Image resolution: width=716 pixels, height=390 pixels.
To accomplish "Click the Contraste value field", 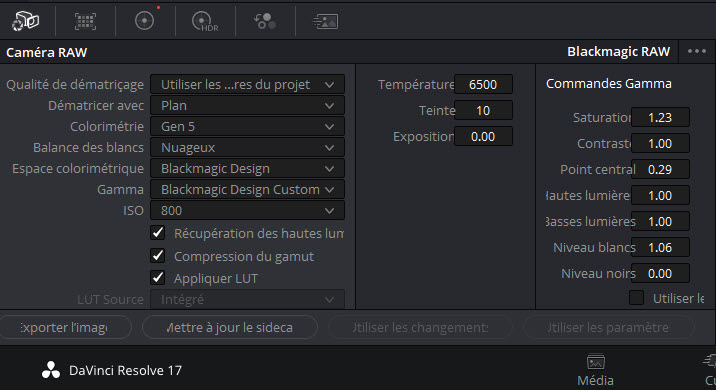I will point(660,143).
